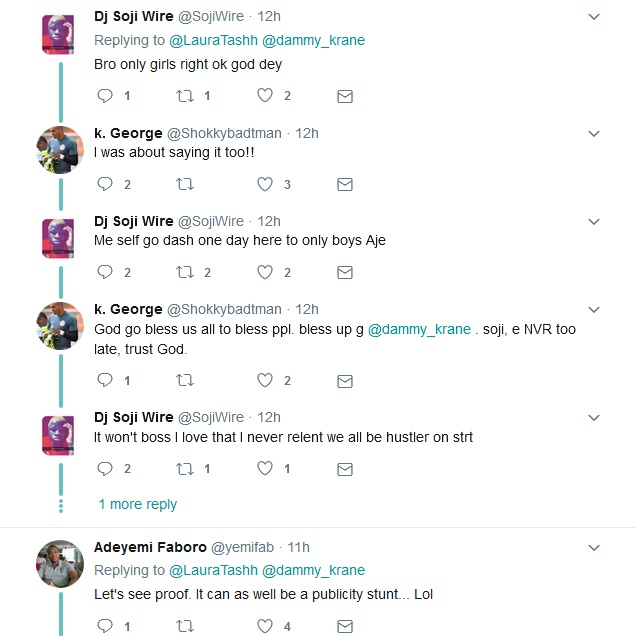The image size is (636, 636).
Task: Open @LauraTashh profile link in Adeyemi's reply
Action: click(x=212, y=570)
